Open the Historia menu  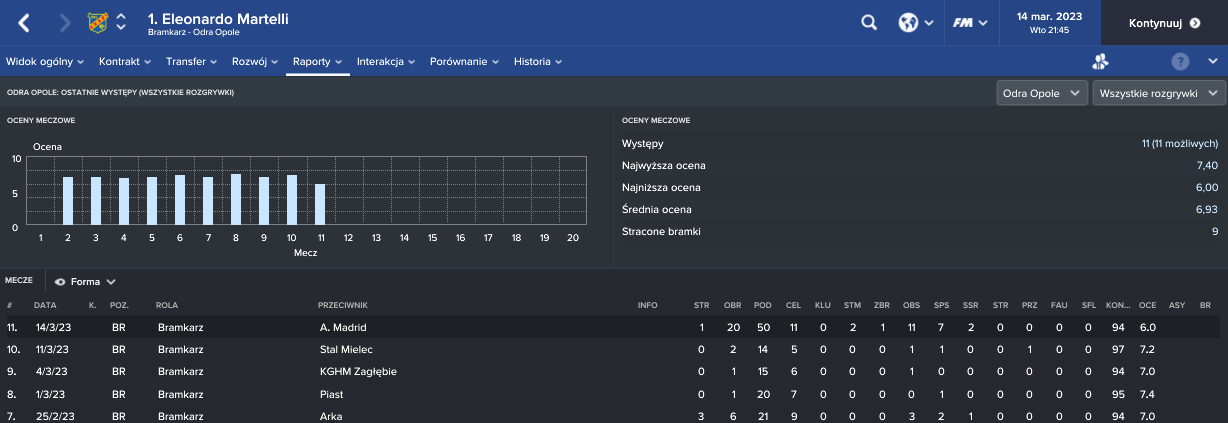(537, 61)
